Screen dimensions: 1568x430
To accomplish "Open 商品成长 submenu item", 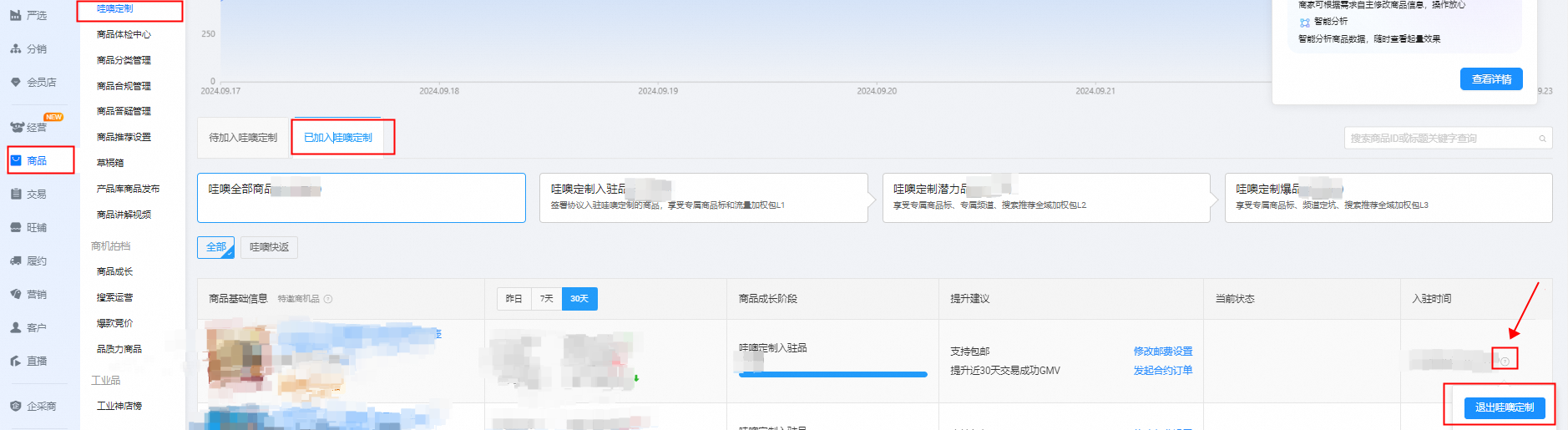I will 114,271.
